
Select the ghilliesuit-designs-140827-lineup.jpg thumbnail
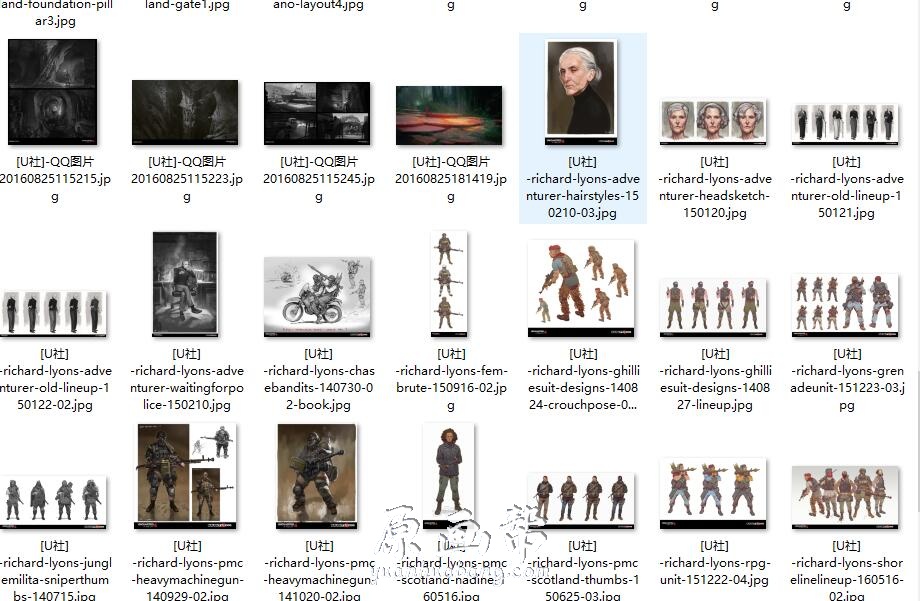(713, 306)
